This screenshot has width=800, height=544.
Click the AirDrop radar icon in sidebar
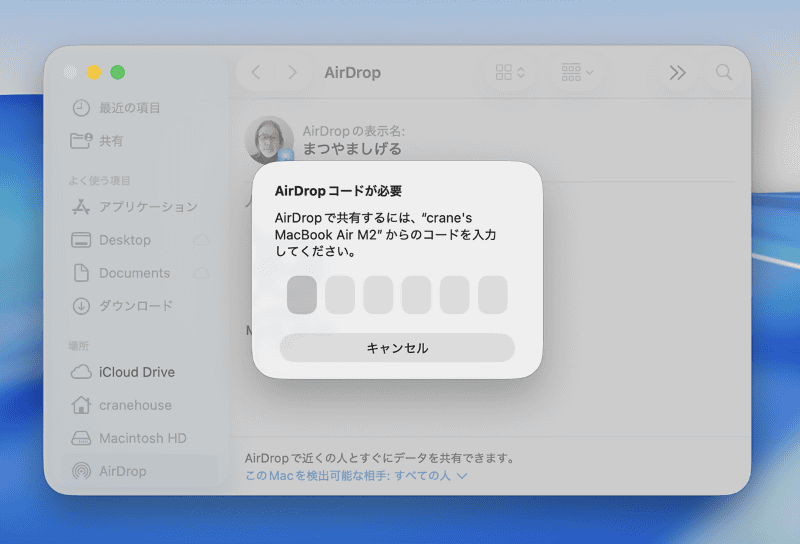[x=81, y=471]
